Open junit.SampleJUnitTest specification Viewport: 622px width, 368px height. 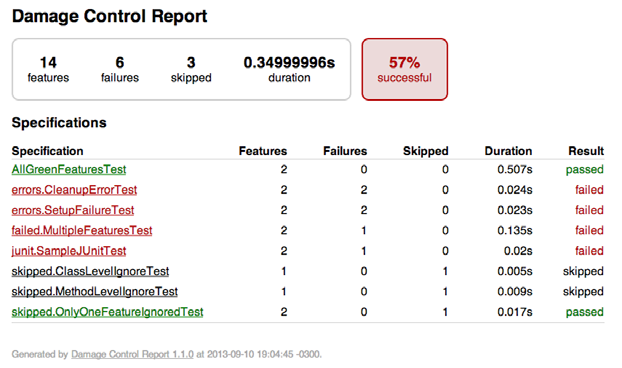click(69, 251)
